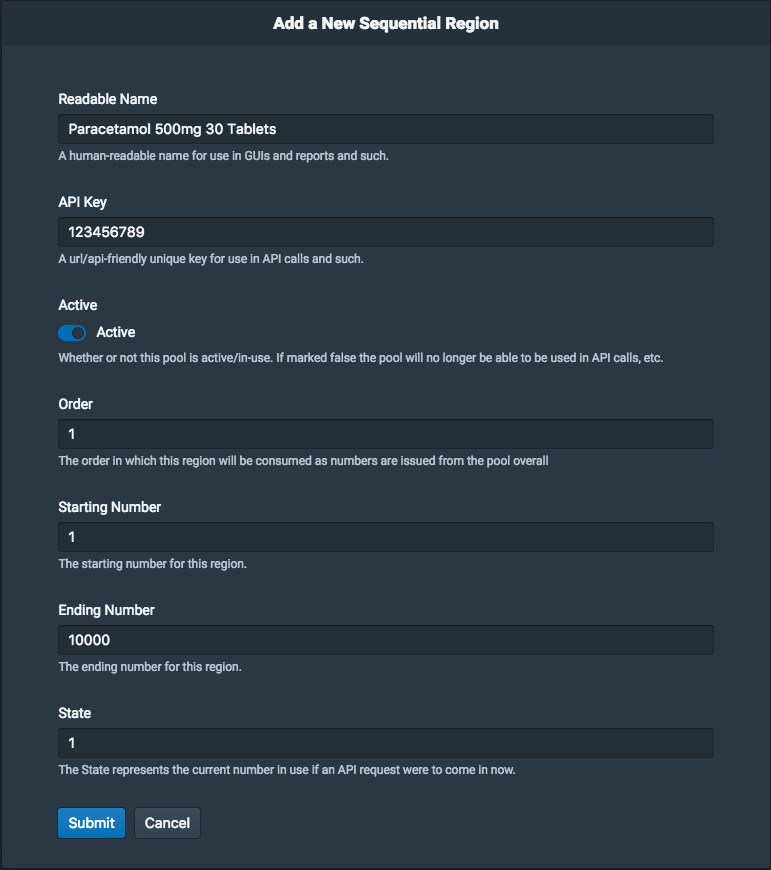This screenshot has width=771, height=870.
Task: Click the help text about human-readable name
Action: [223, 156]
